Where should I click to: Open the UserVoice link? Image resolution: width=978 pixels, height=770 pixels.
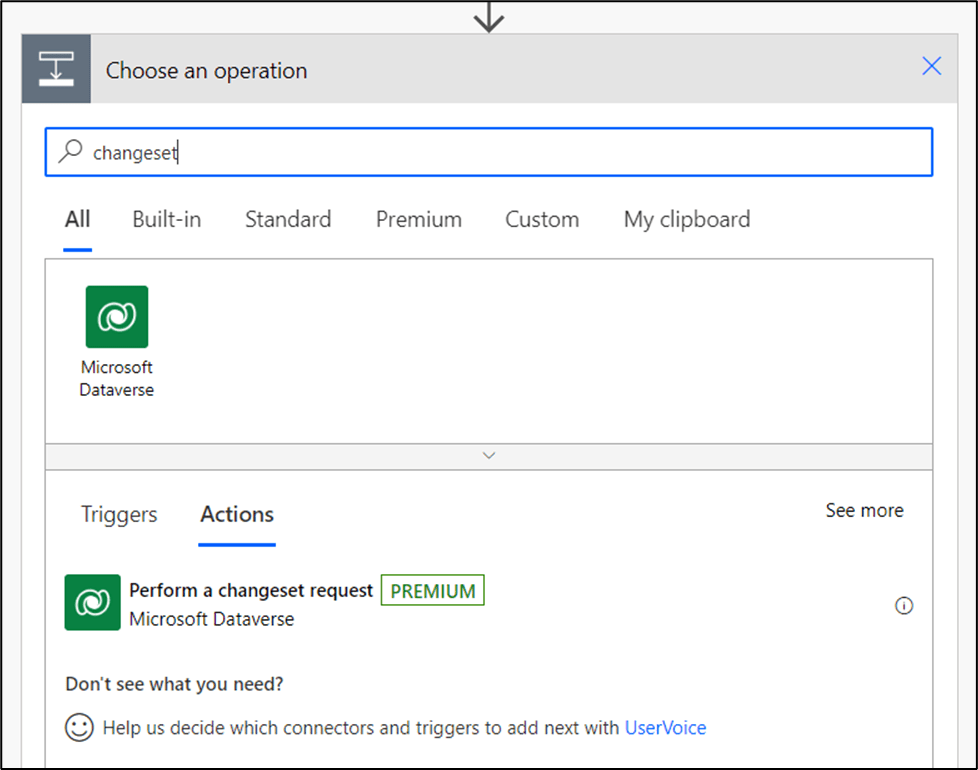pyautogui.click(x=665, y=728)
